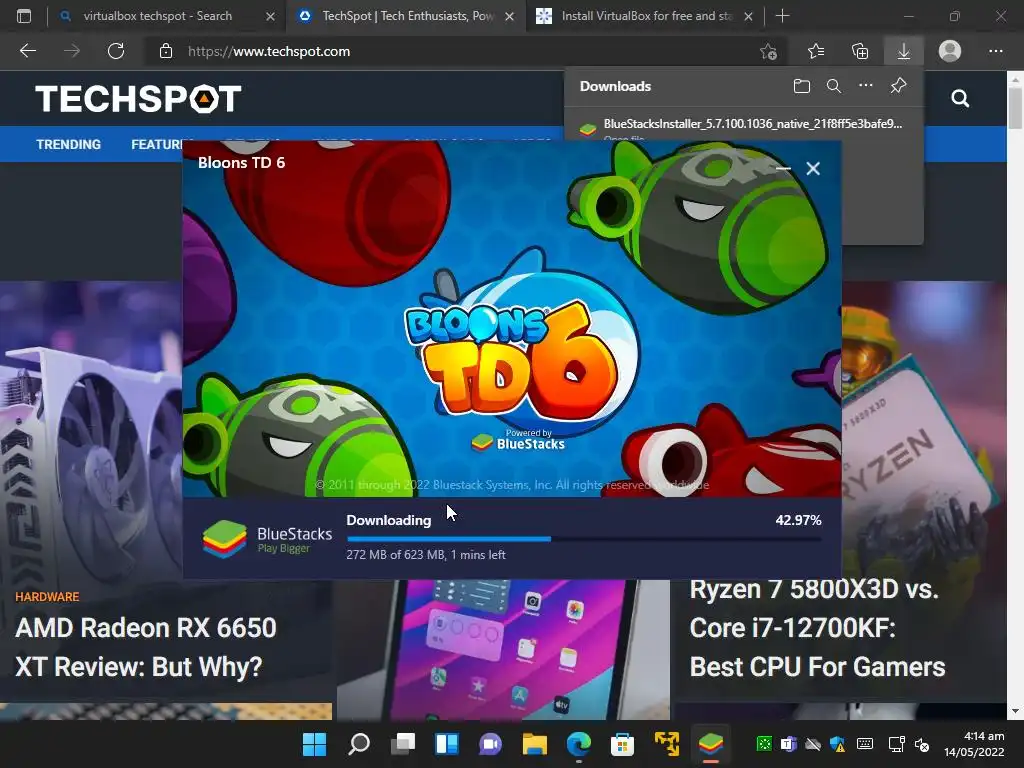View site lock information icon
The image size is (1024, 768).
tap(166, 51)
